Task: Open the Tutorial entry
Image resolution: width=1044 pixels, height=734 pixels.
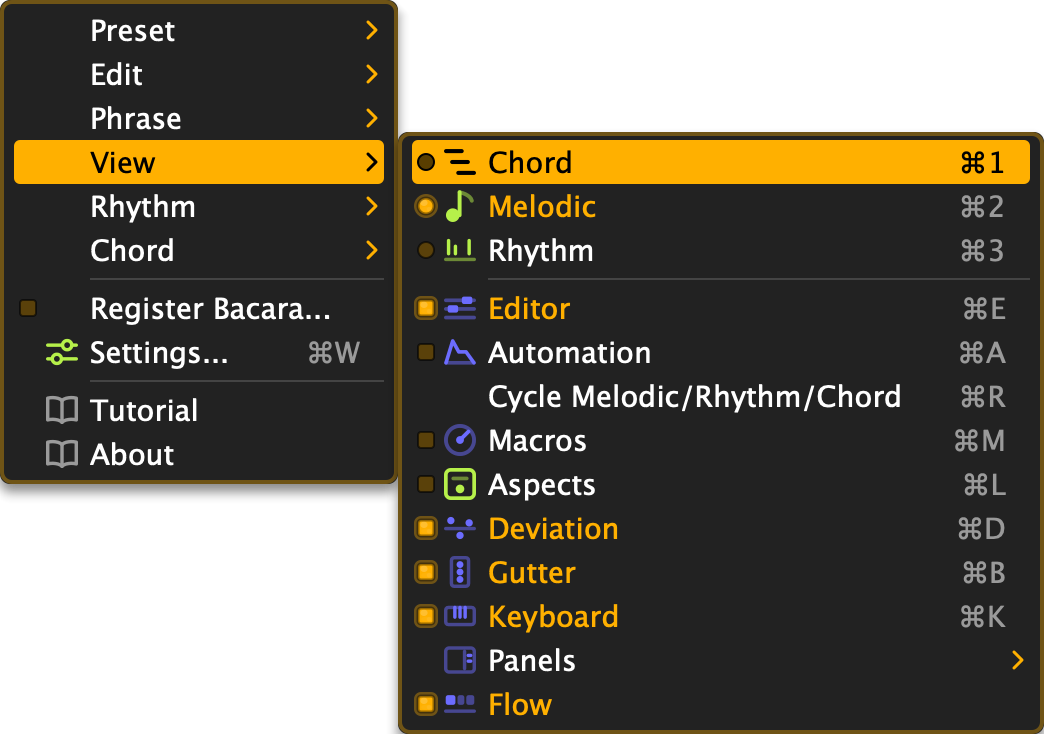Action: [198, 410]
